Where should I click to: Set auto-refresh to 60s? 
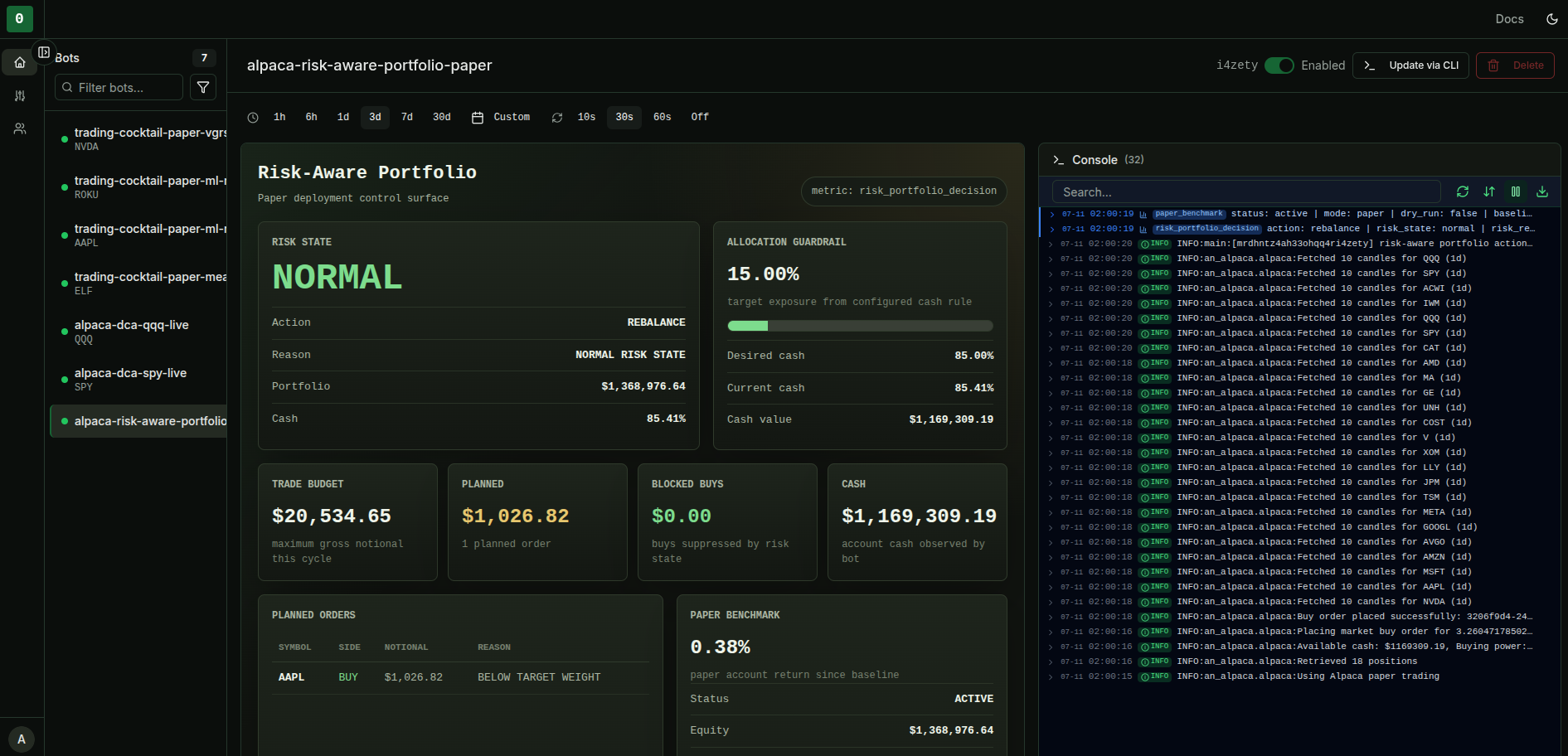[662, 118]
